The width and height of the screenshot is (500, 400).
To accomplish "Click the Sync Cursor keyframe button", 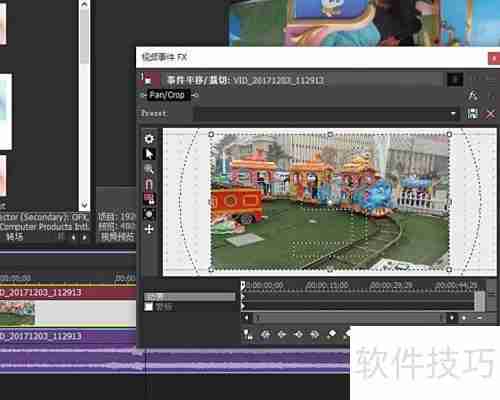I will pyautogui.click(x=248, y=334).
